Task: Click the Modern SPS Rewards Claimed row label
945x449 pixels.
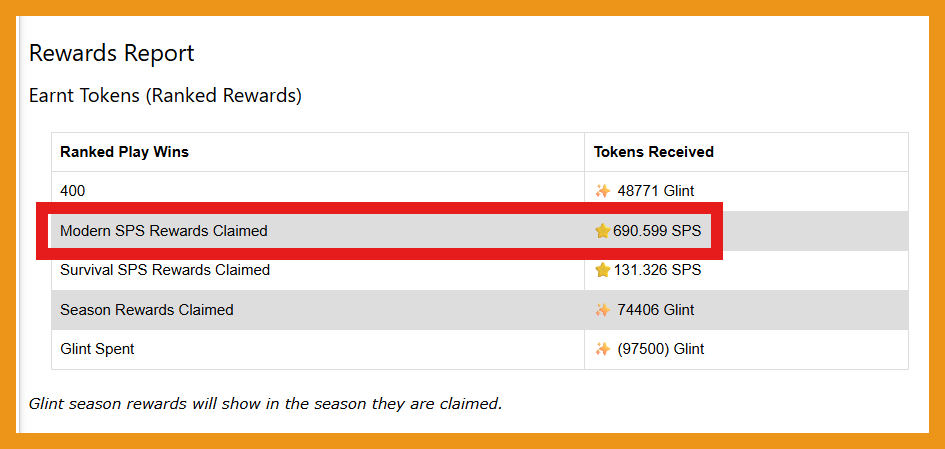Action: [x=164, y=230]
